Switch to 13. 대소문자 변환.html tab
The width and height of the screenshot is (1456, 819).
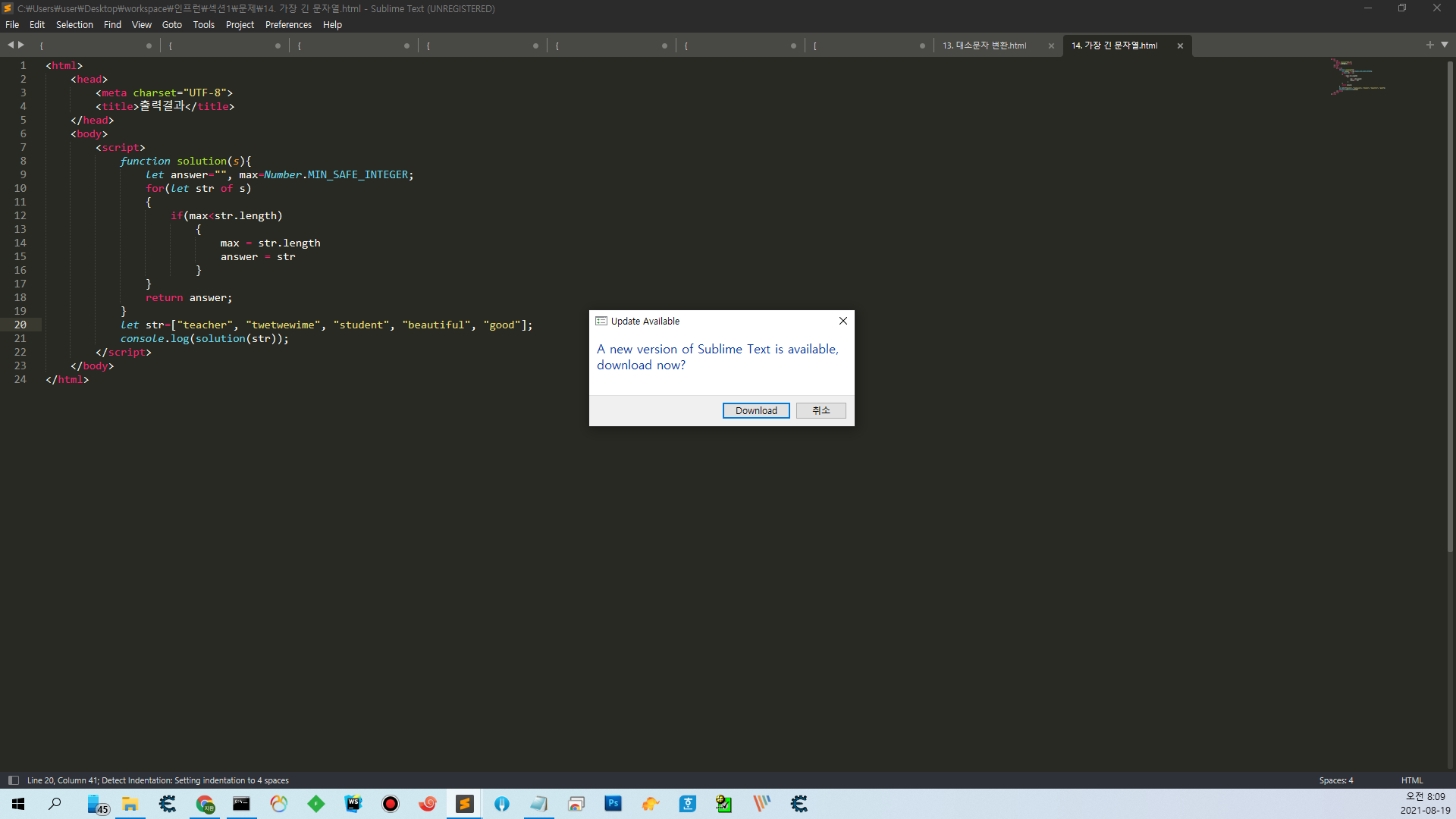click(x=984, y=45)
